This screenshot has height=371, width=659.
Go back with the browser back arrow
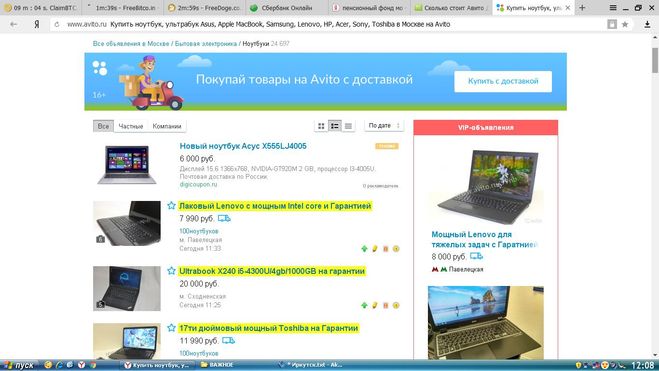tap(13, 24)
